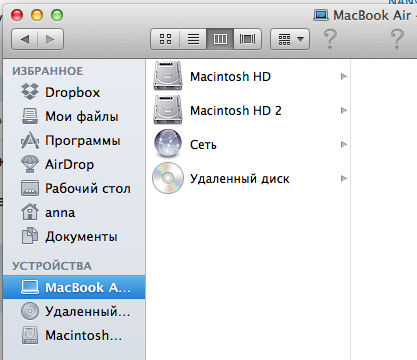Click the Forward navigation arrow
417x360 pixels.
click(x=50, y=39)
